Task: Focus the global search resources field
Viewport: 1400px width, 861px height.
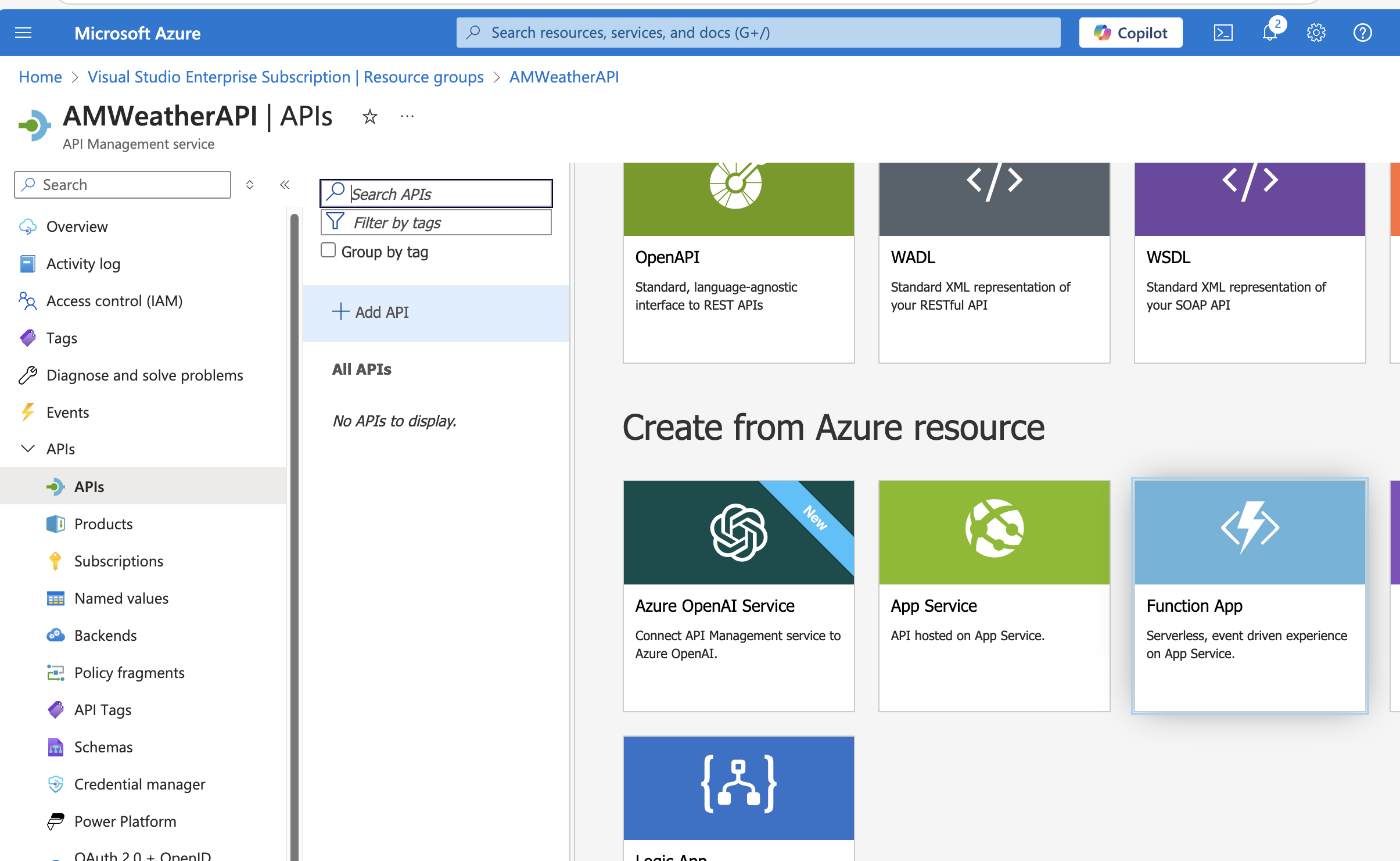Action: click(758, 33)
